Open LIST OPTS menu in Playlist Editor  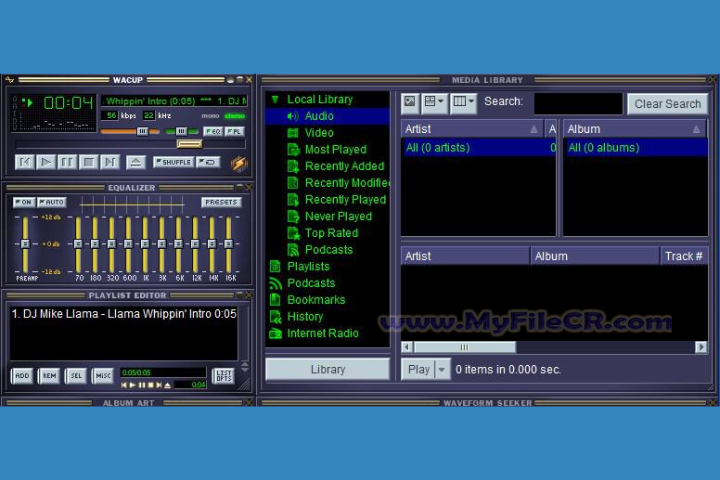224,376
